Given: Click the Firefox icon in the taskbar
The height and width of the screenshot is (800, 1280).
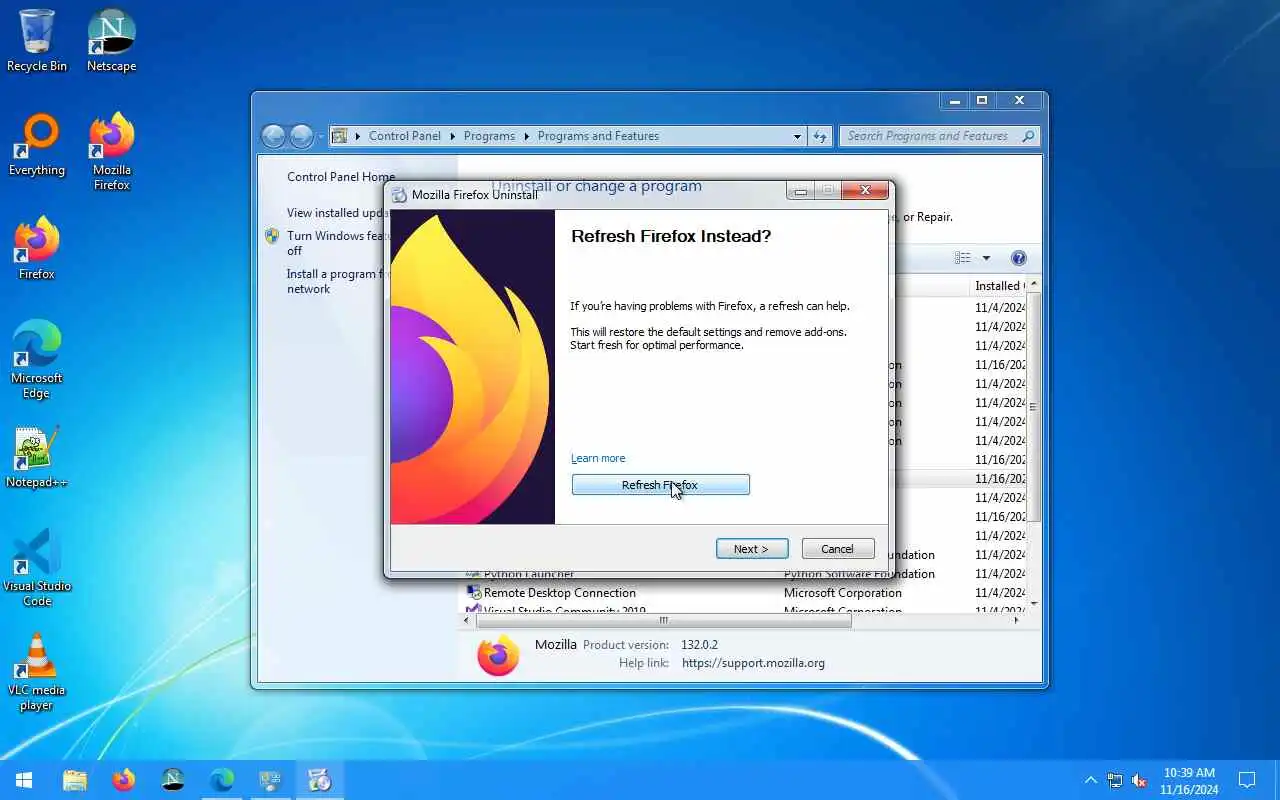Looking at the screenshot, I should (x=124, y=780).
